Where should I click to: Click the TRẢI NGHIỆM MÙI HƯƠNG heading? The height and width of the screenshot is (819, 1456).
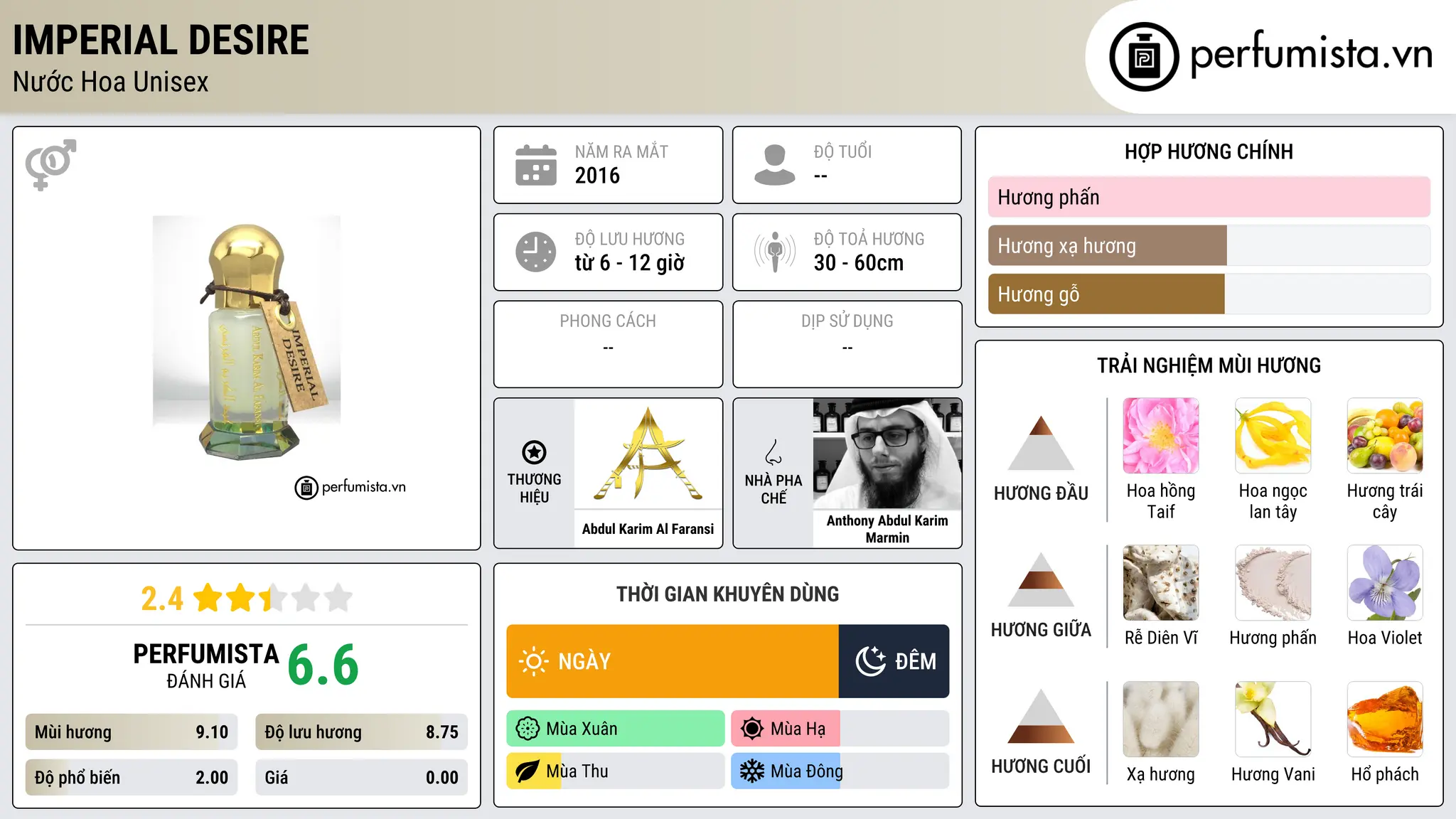(x=1209, y=365)
